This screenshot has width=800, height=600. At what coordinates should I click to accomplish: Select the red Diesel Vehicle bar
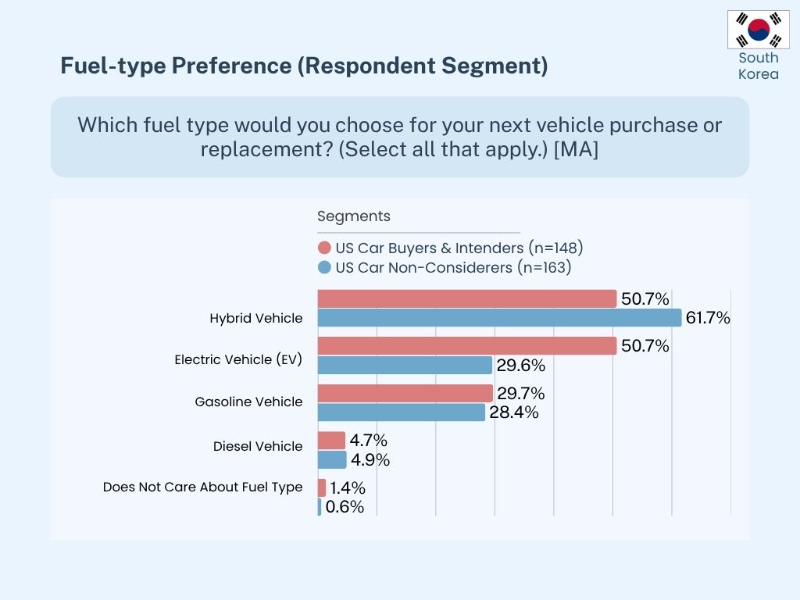(331, 440)
